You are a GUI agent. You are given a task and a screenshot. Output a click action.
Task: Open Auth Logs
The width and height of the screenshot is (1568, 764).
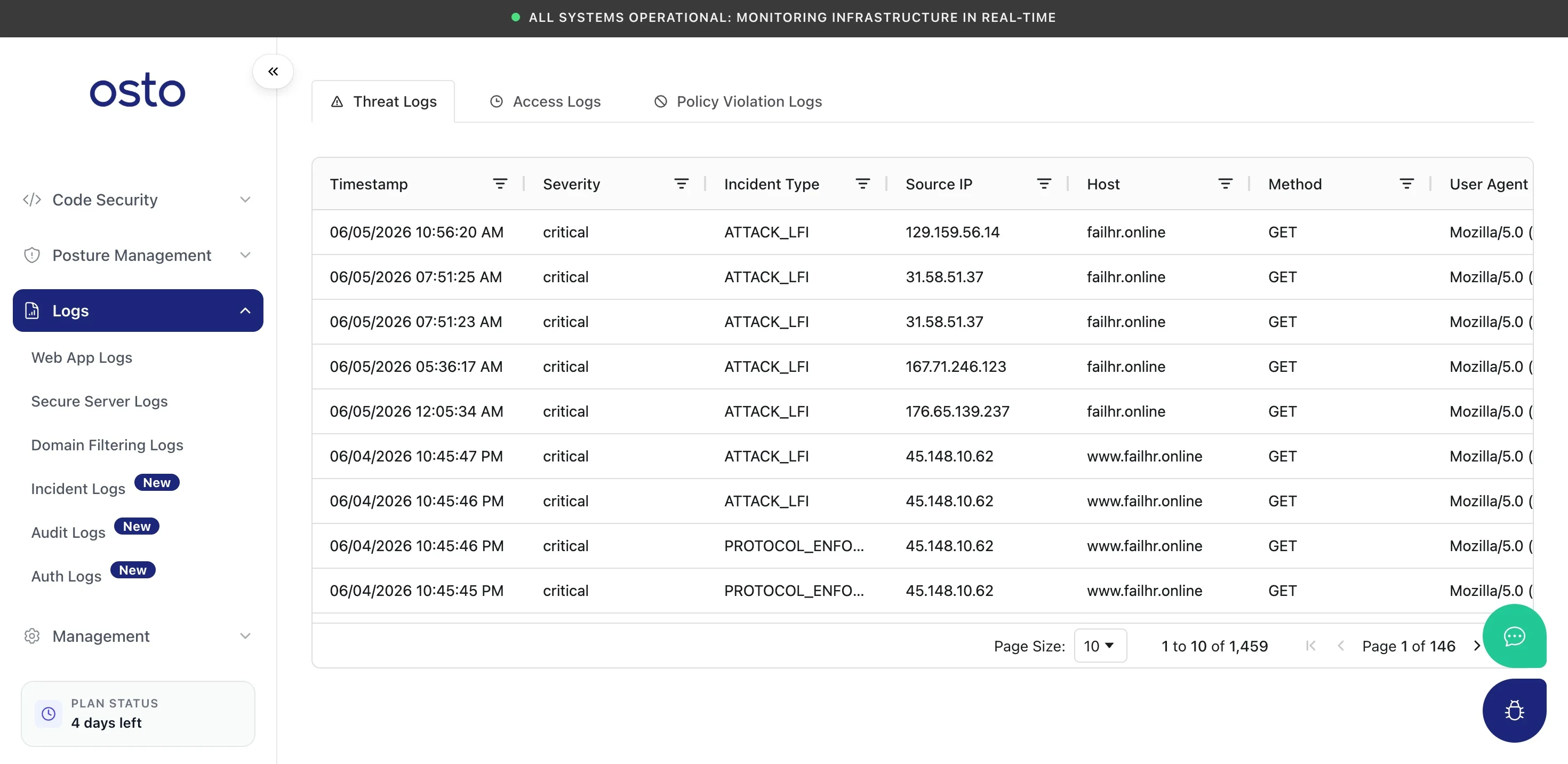click(66, 577)
